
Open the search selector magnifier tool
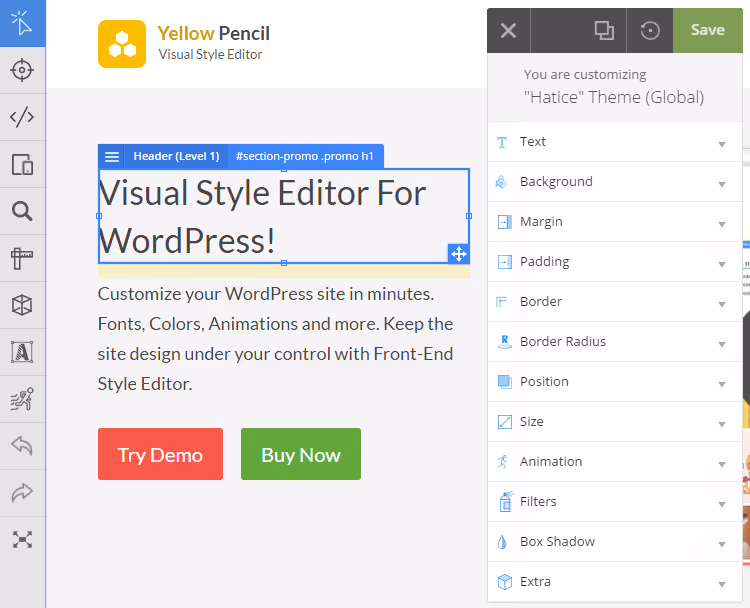click(22, 211)
